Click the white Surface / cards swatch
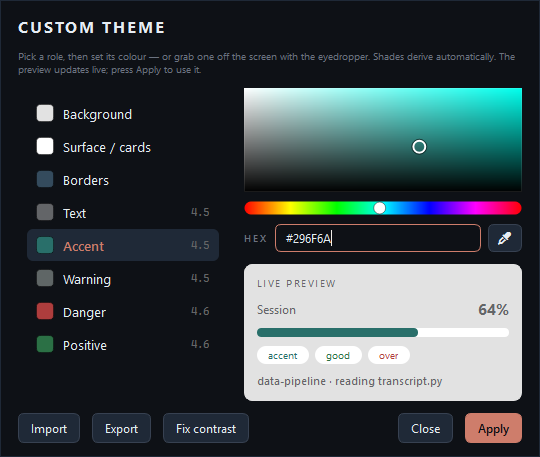The image size is (540, 457). 45,146
